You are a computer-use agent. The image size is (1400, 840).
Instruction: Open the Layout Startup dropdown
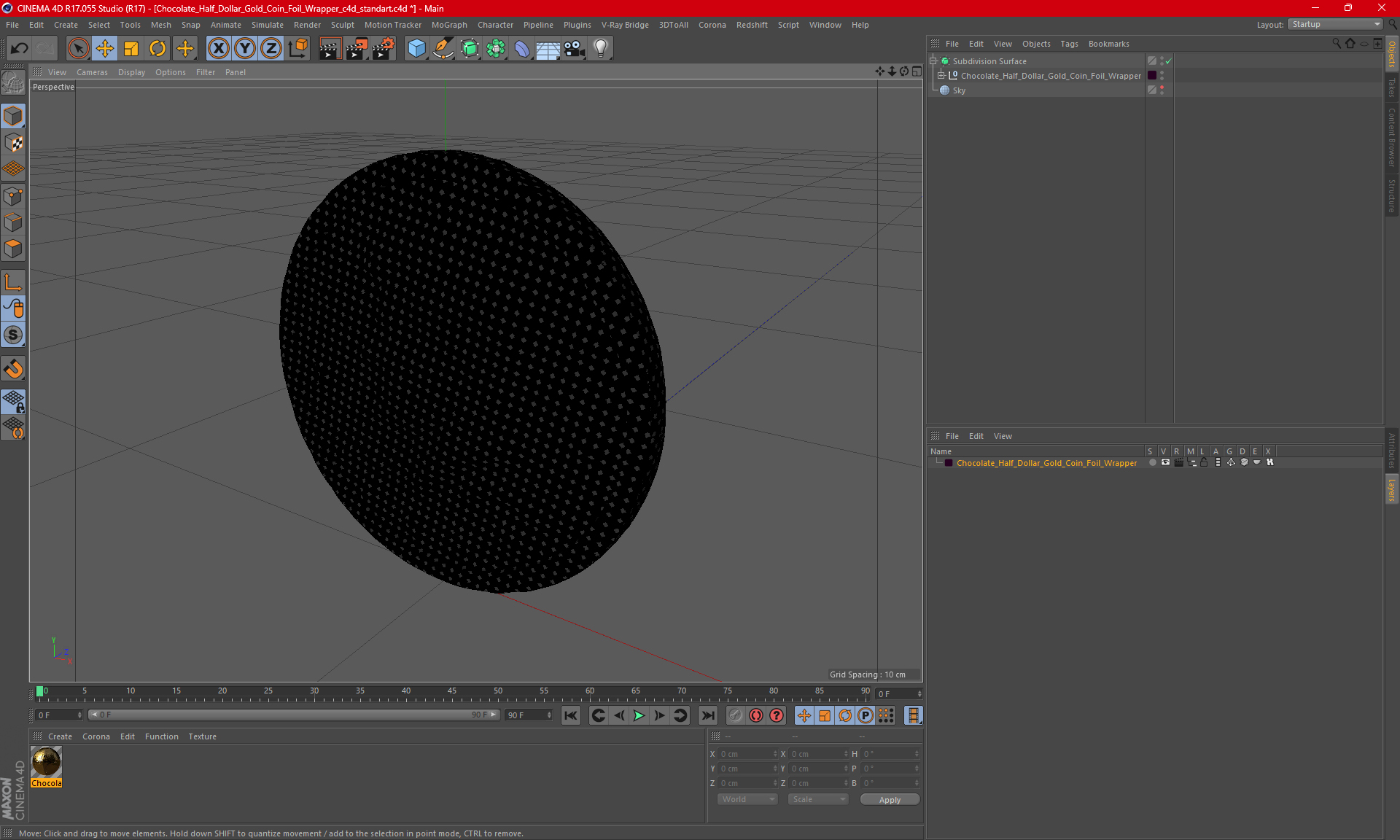tap(1335, 24)
